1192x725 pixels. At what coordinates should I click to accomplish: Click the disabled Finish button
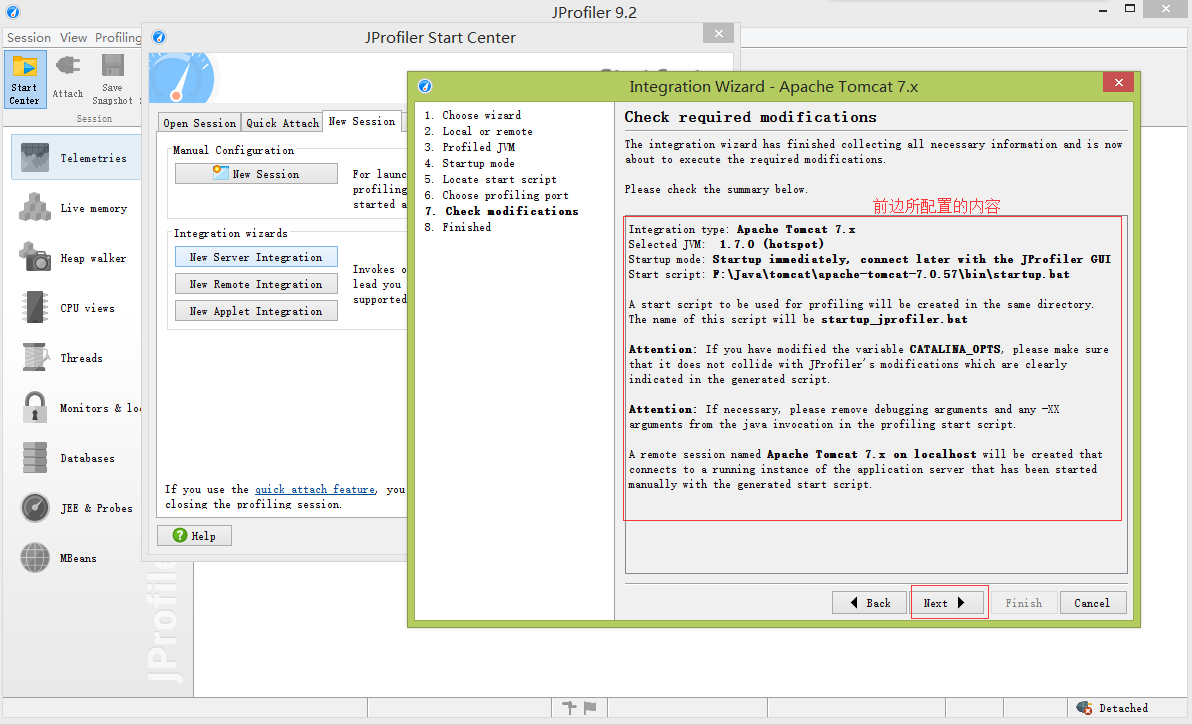coord(1023,603)
